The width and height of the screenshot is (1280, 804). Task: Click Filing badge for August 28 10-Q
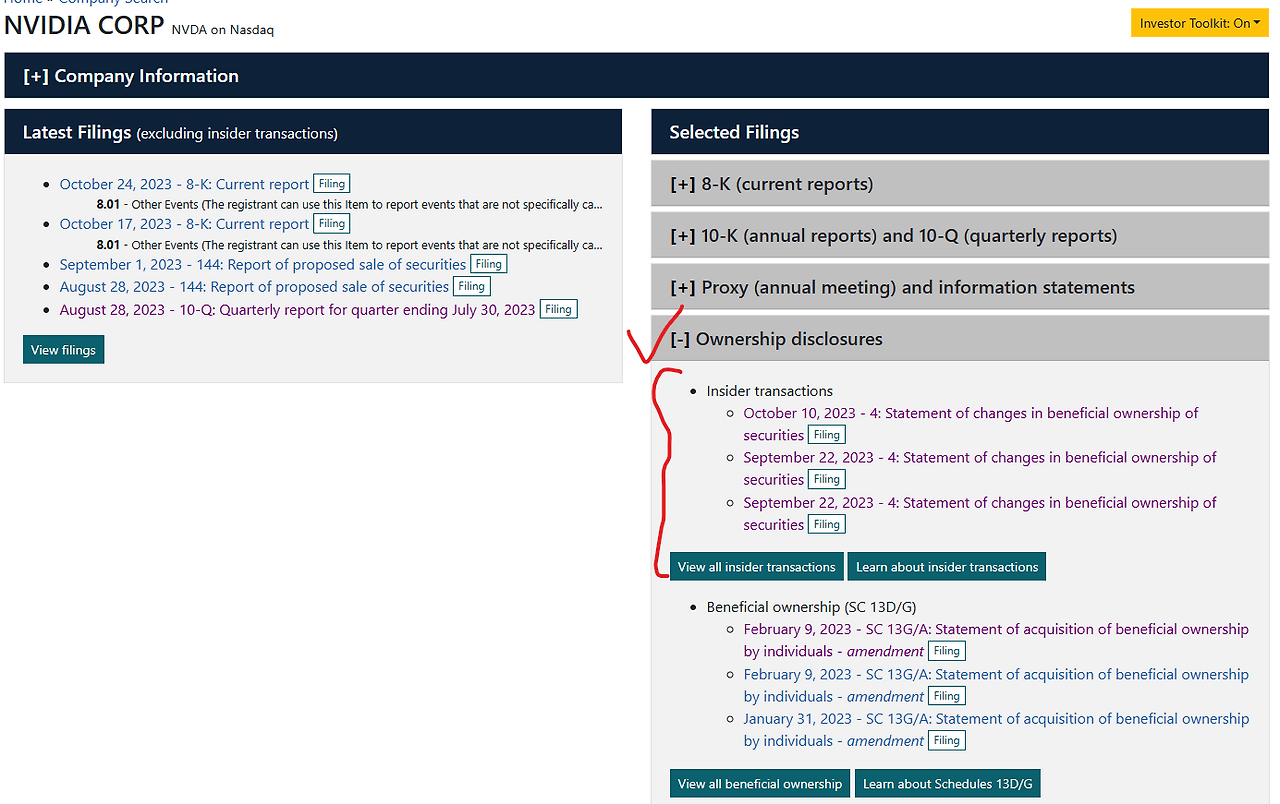click(558, 310)
